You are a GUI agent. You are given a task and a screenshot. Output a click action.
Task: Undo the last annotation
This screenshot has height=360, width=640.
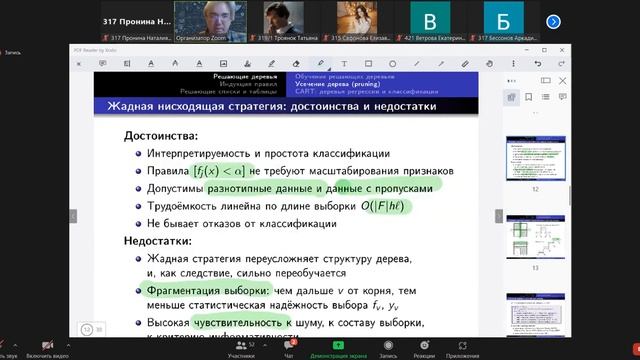coord(538,64)
